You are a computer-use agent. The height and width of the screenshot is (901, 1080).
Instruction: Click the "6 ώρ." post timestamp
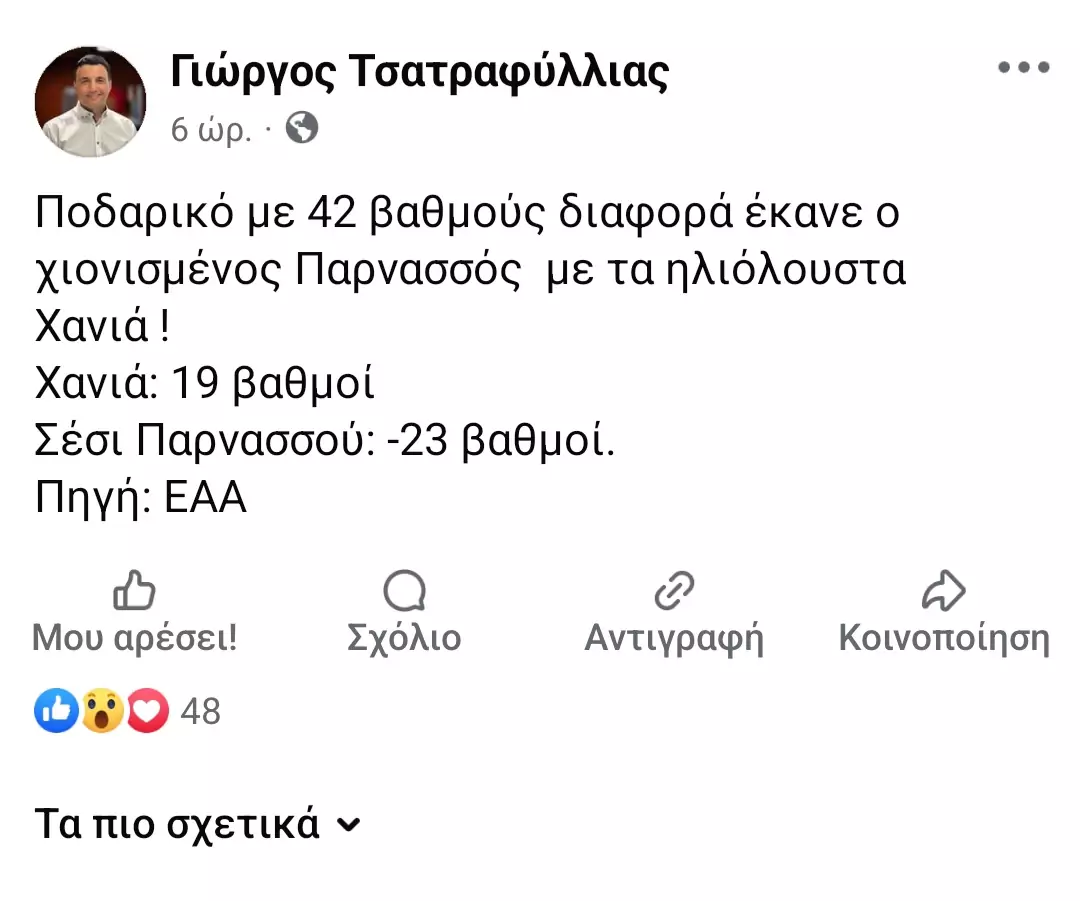pos(211,130)
